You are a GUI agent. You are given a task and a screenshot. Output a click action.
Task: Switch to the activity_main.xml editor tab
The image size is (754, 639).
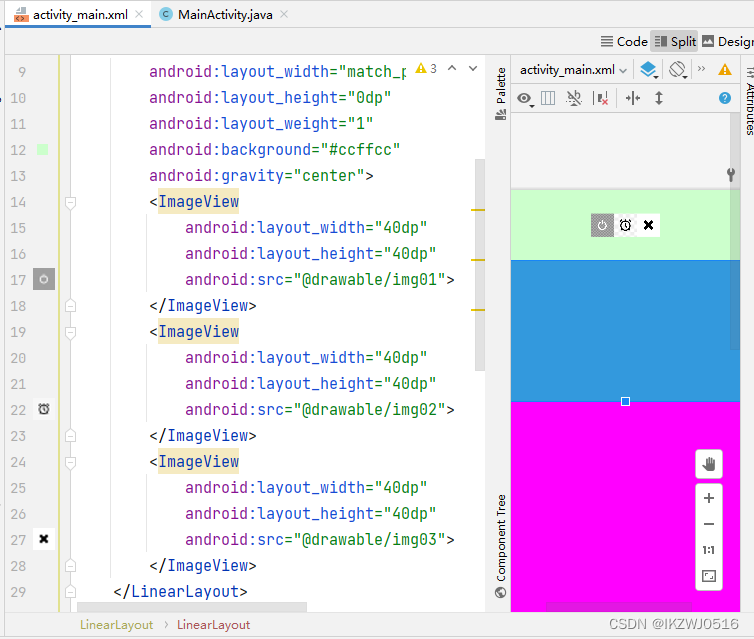pos(80,14)
